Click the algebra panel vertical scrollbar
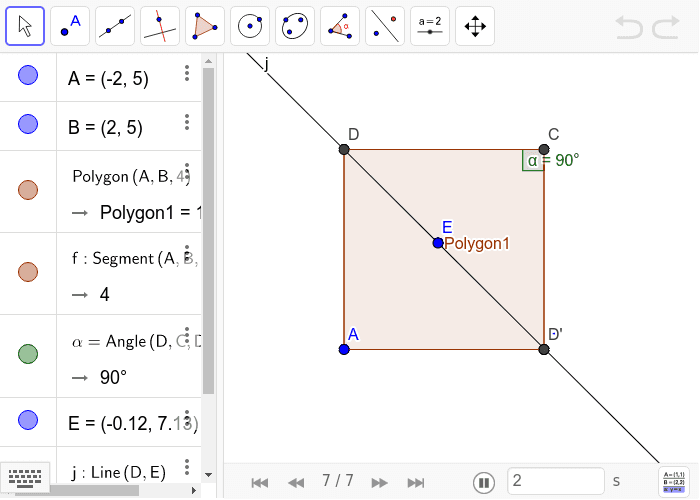700x500 pixels. pos(208,231)
